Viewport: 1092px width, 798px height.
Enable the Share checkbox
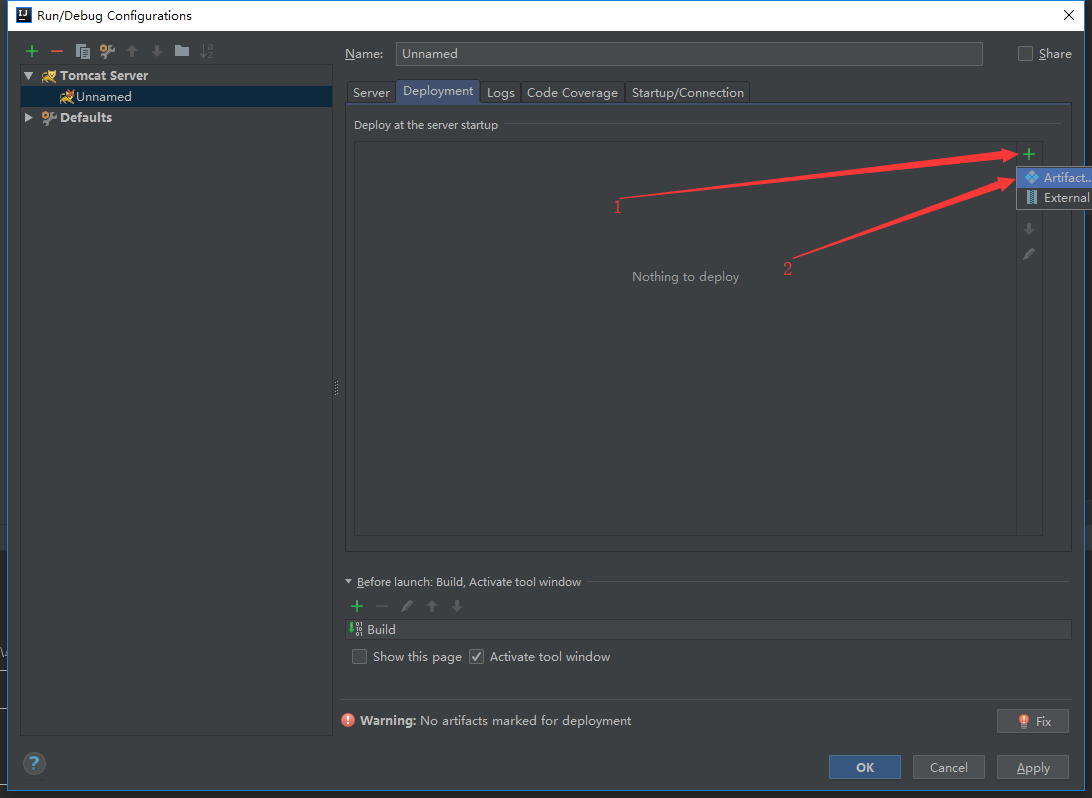pyautogui.click(x=1025, y=54)
